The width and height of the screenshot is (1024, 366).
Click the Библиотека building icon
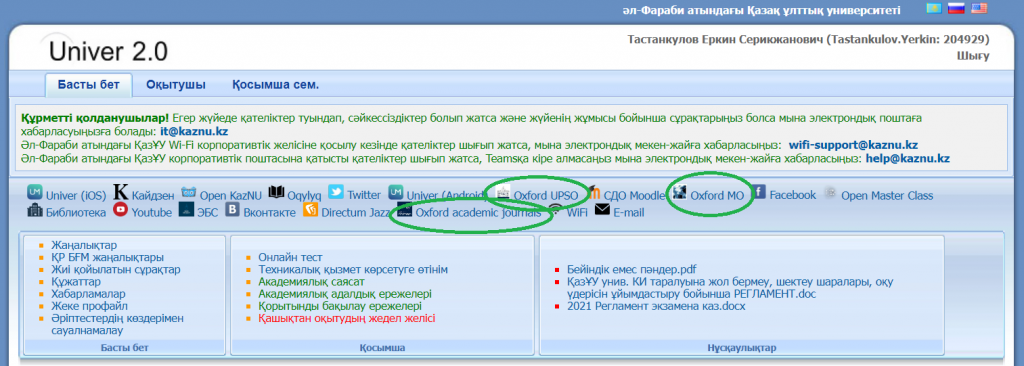point(35,210)
